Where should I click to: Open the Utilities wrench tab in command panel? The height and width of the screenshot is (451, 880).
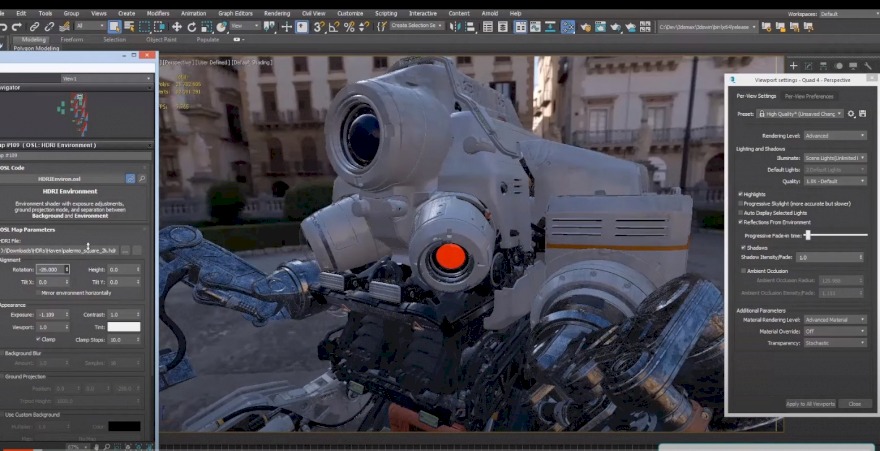click(x=869, y=66)
